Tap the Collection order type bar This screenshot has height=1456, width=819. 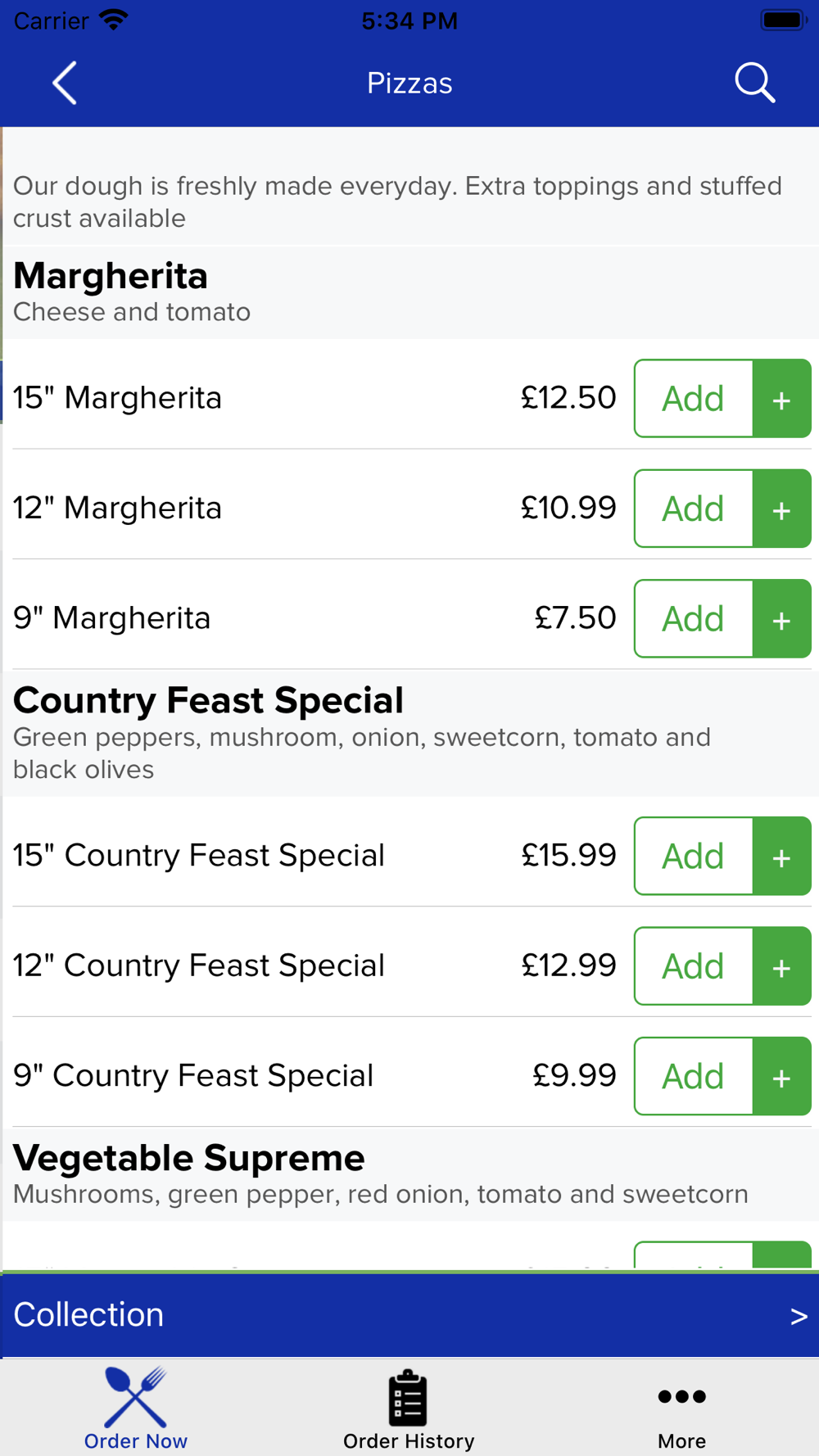coord(409,1315)
